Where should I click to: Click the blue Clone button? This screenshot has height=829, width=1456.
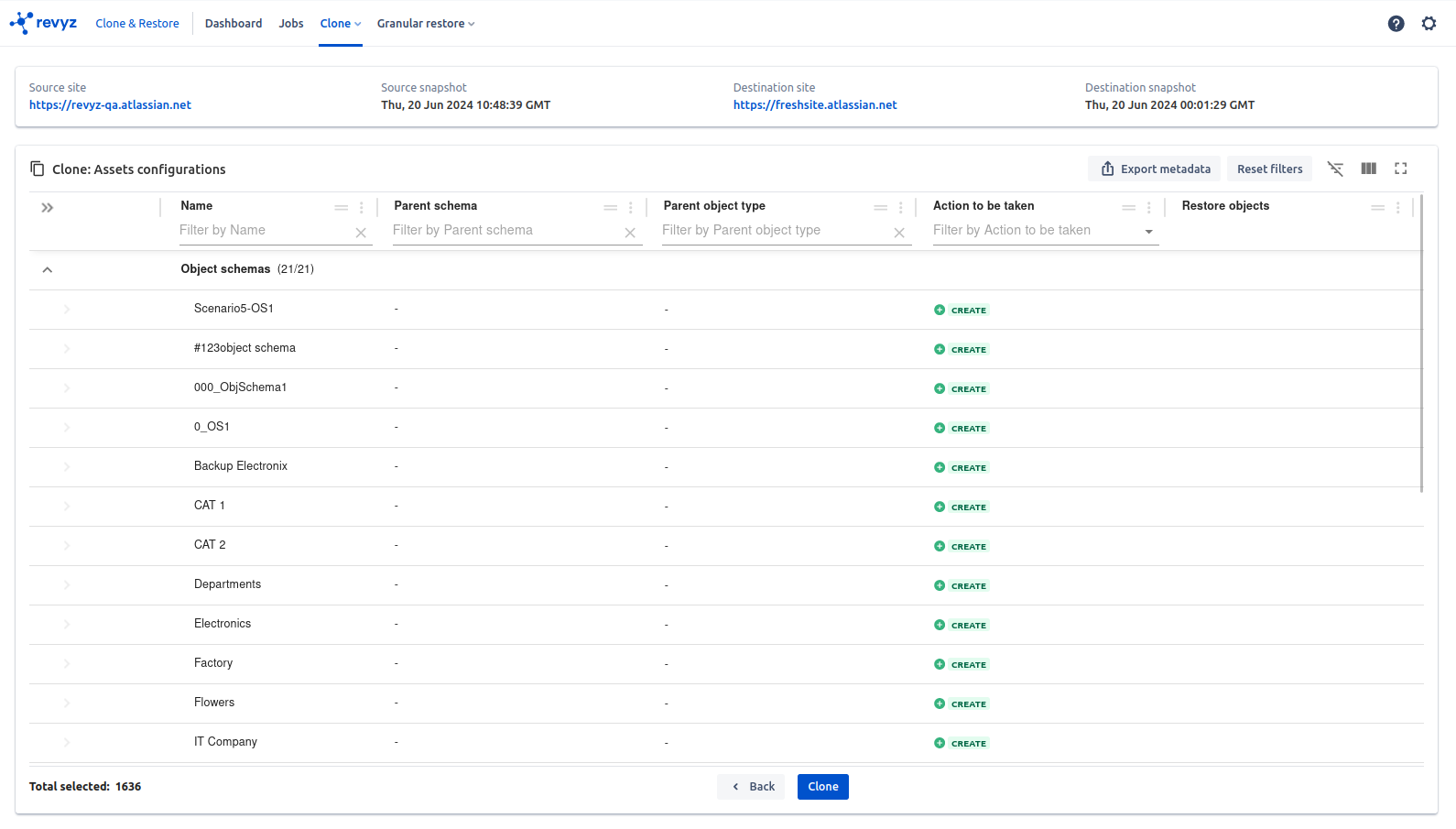point(823,787)
